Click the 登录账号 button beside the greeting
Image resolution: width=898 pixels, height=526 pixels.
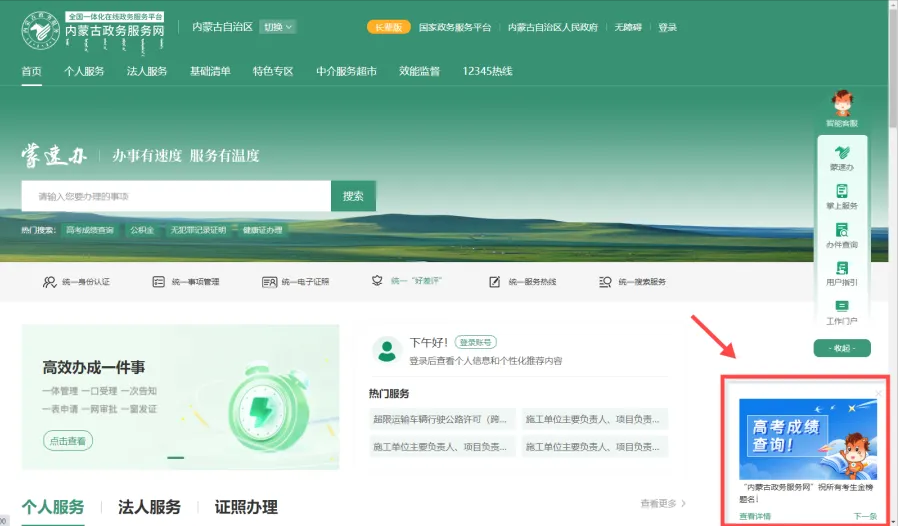point(475,342)
